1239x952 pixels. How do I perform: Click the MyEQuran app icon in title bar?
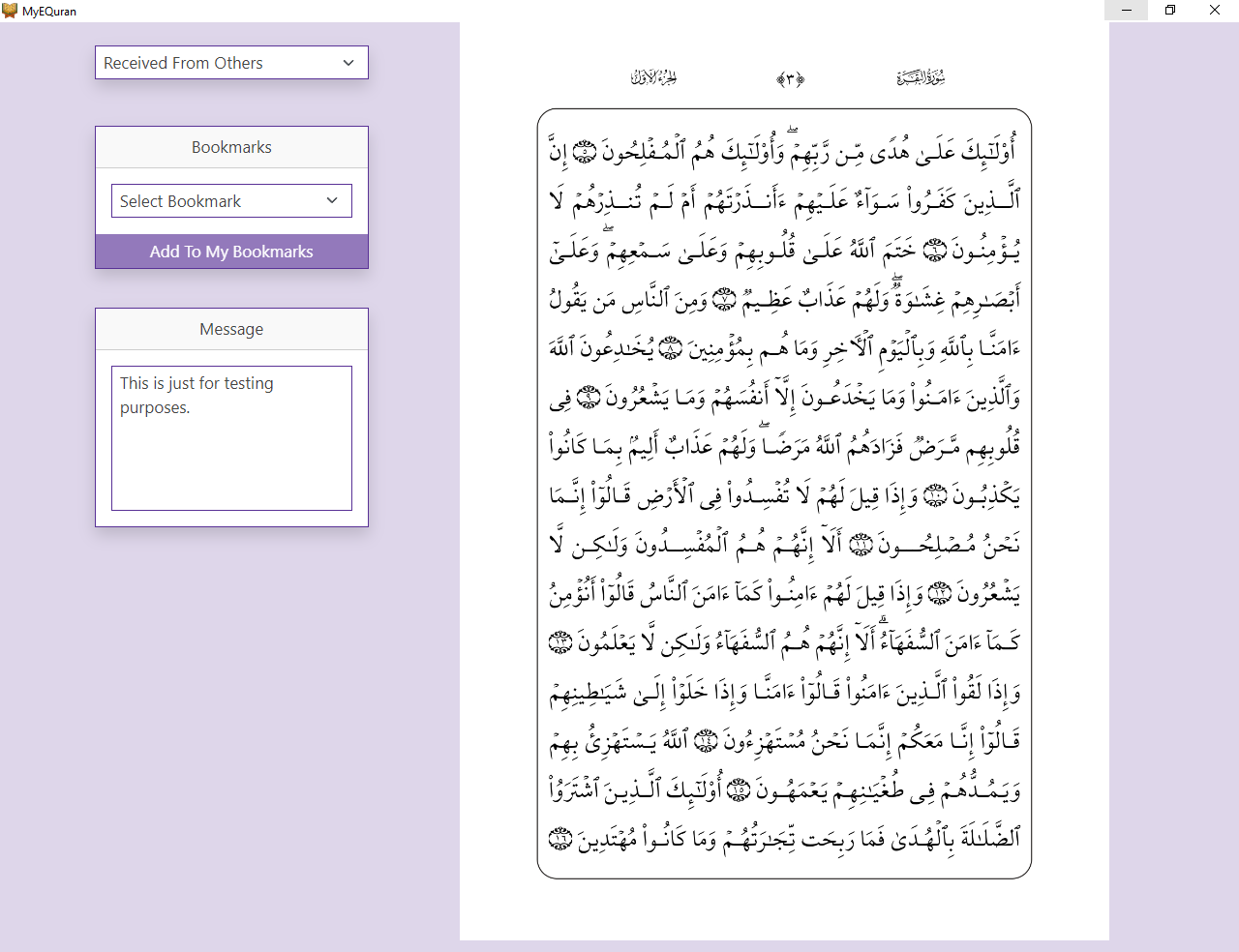pyautogui.click(x=10, y=11)
